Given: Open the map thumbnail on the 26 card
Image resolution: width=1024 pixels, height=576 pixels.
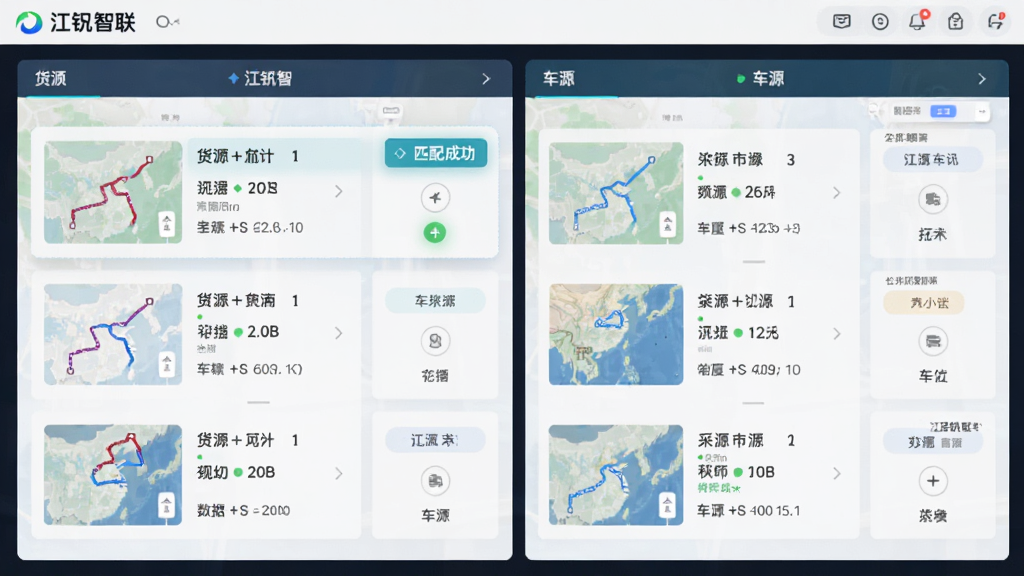Looking at the screenshot, I should point(616,193).
